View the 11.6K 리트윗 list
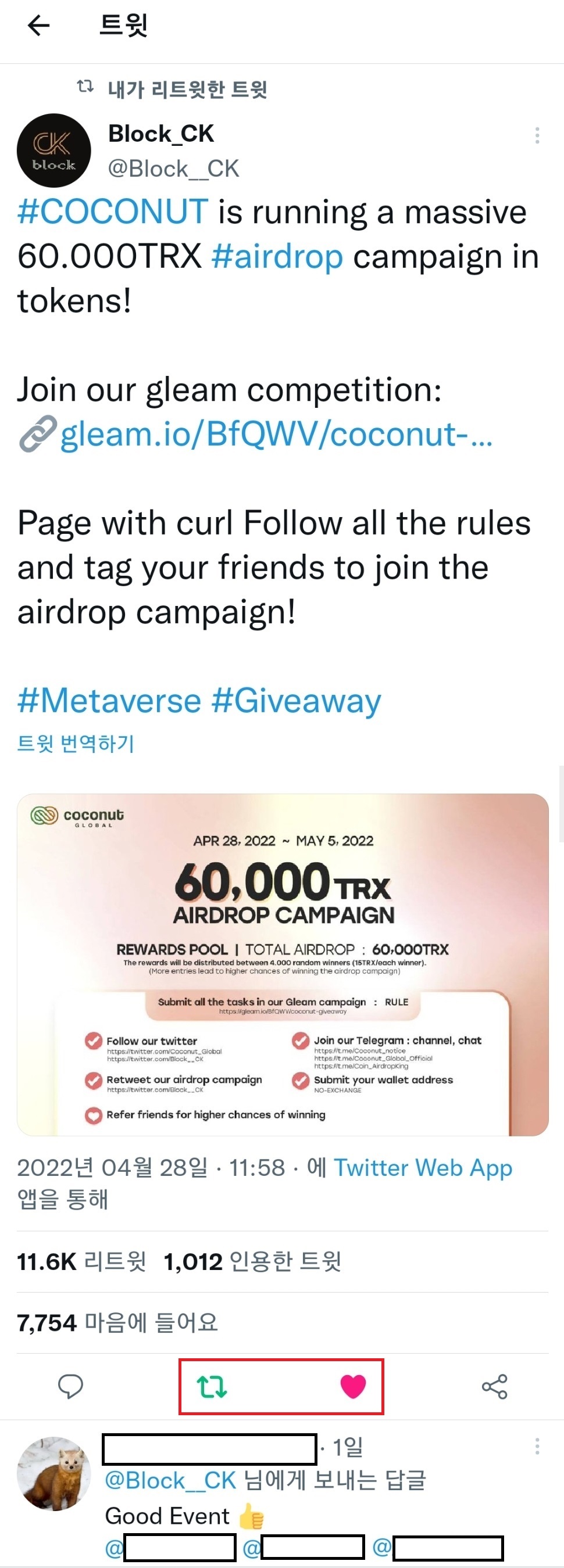This screenshot has height=1568, width=564. click(x=81, y=1261)
